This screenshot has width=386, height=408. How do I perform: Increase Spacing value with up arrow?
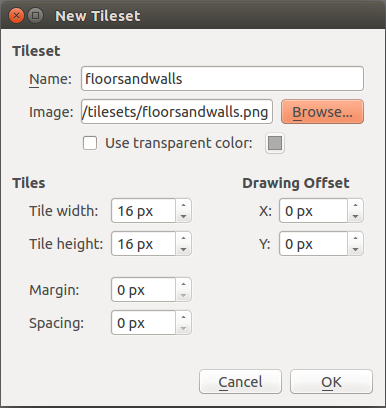click(x=183, y=317)
